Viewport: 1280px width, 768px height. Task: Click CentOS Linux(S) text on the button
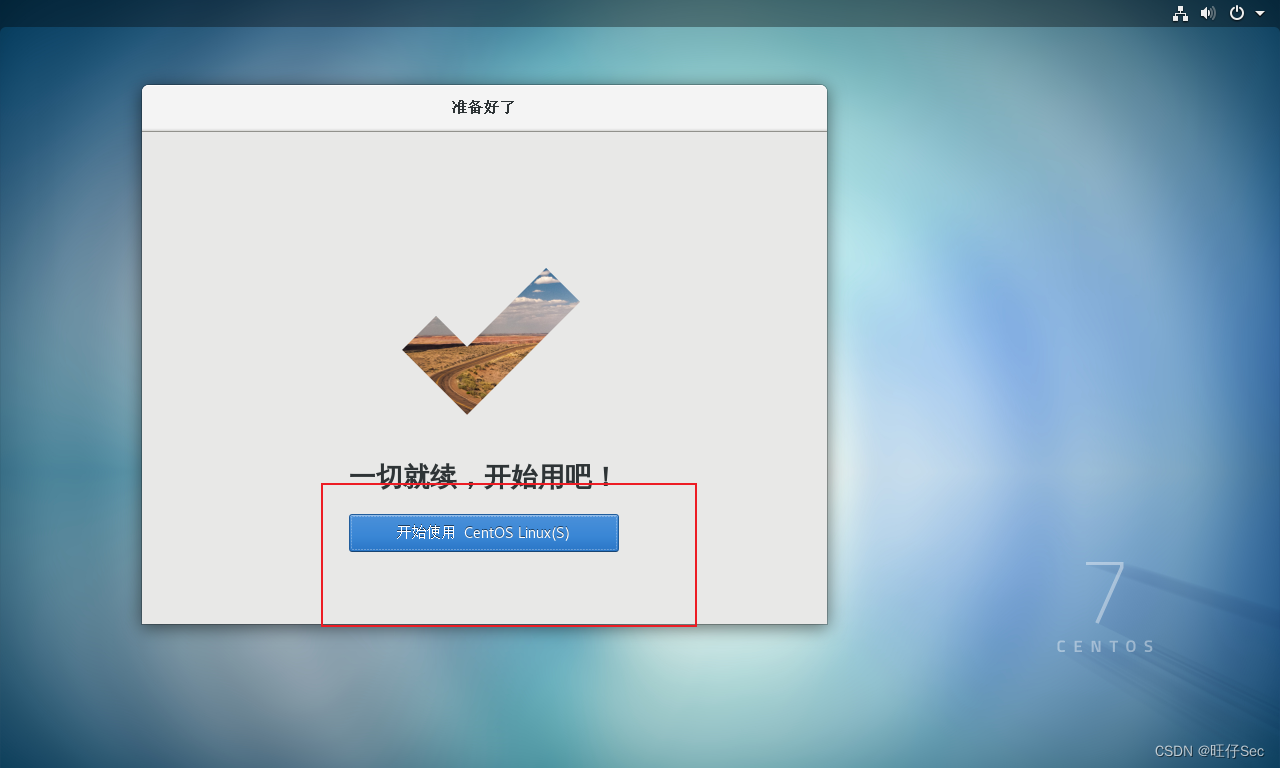click(517, 533)
